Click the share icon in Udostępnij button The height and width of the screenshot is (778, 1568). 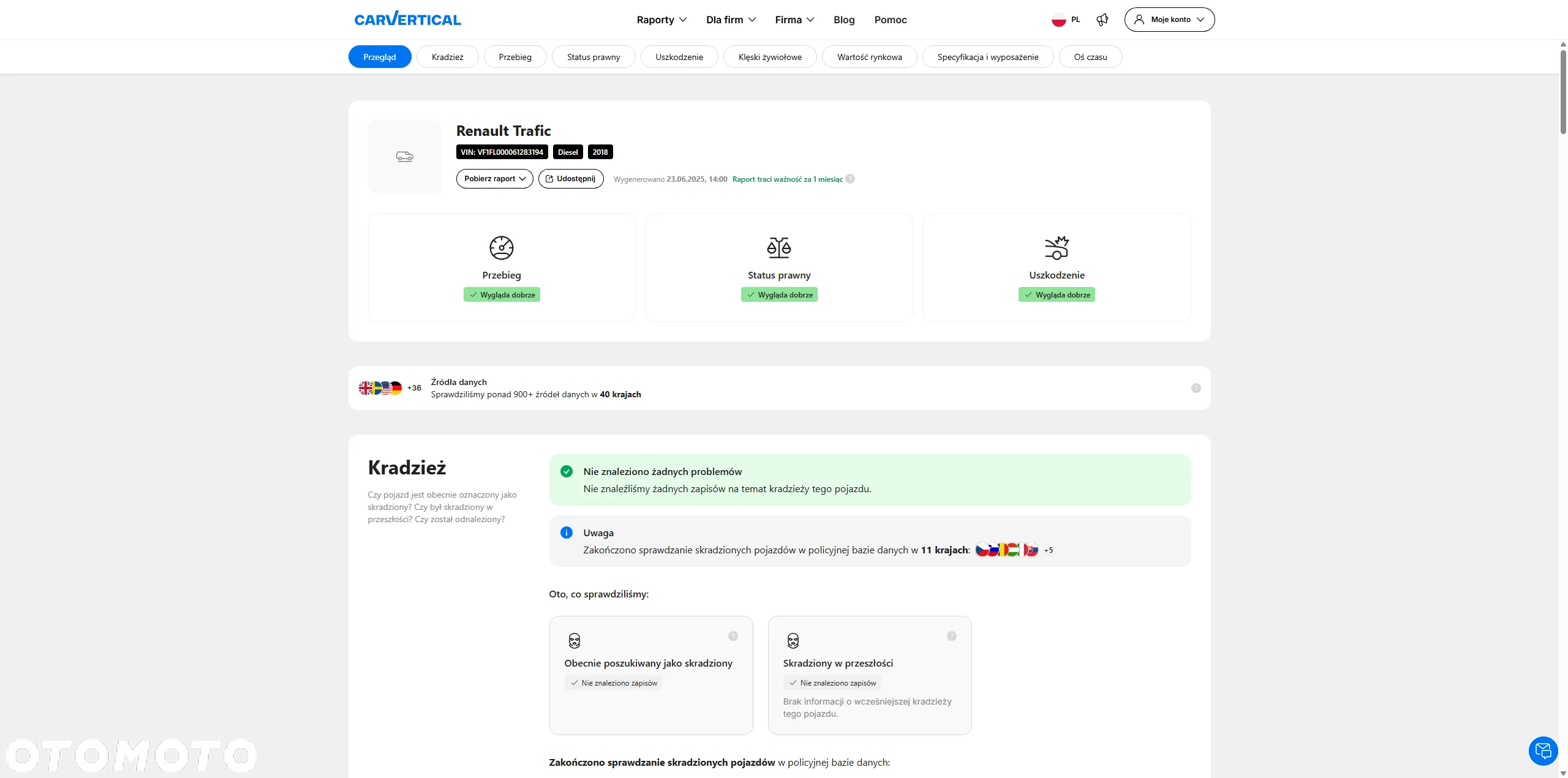(549, 179)
